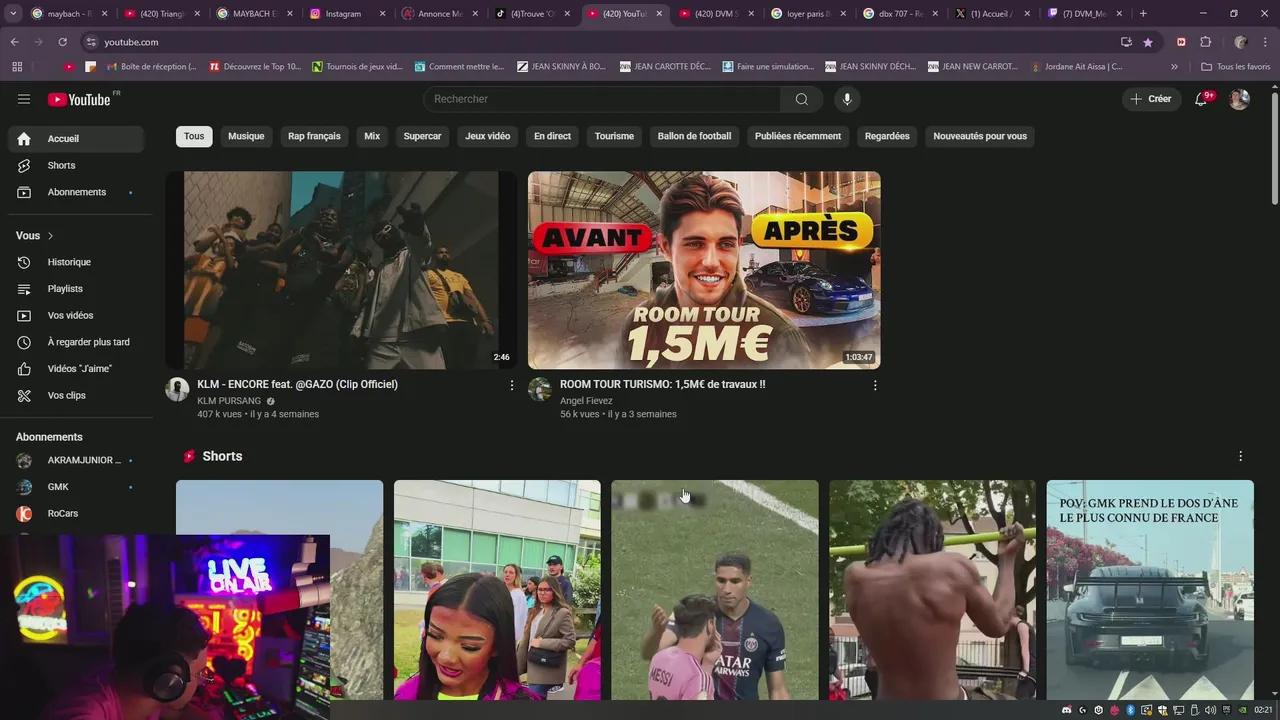
Task: Select the Nouveautés pour vous chip
Action: click(980, 136)
